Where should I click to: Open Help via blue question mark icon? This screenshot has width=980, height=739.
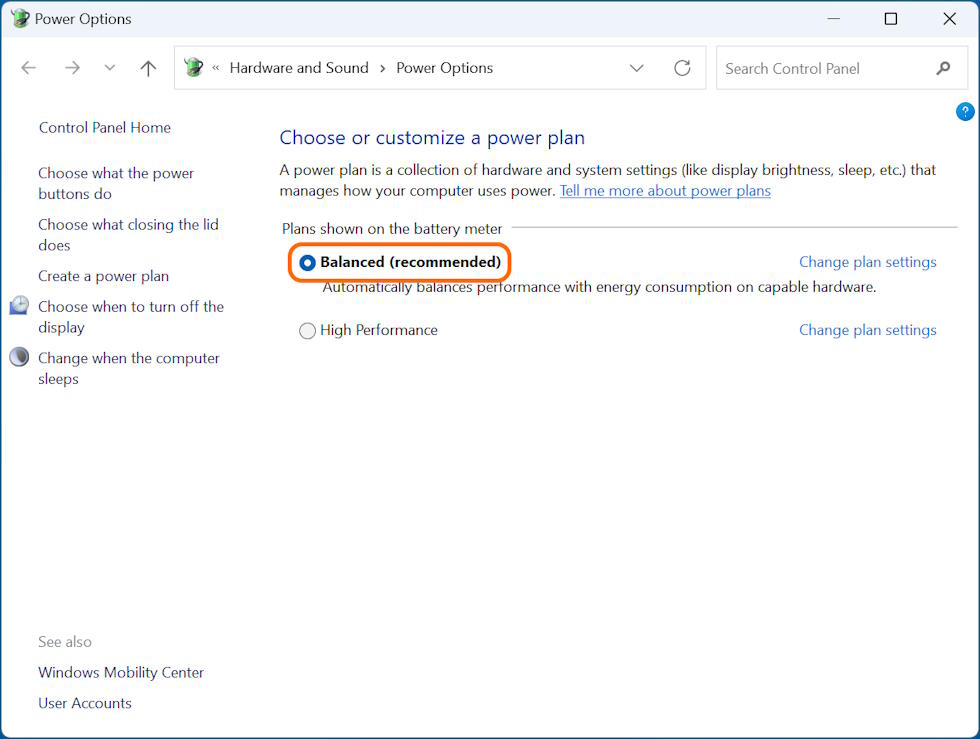click(965, 111)
